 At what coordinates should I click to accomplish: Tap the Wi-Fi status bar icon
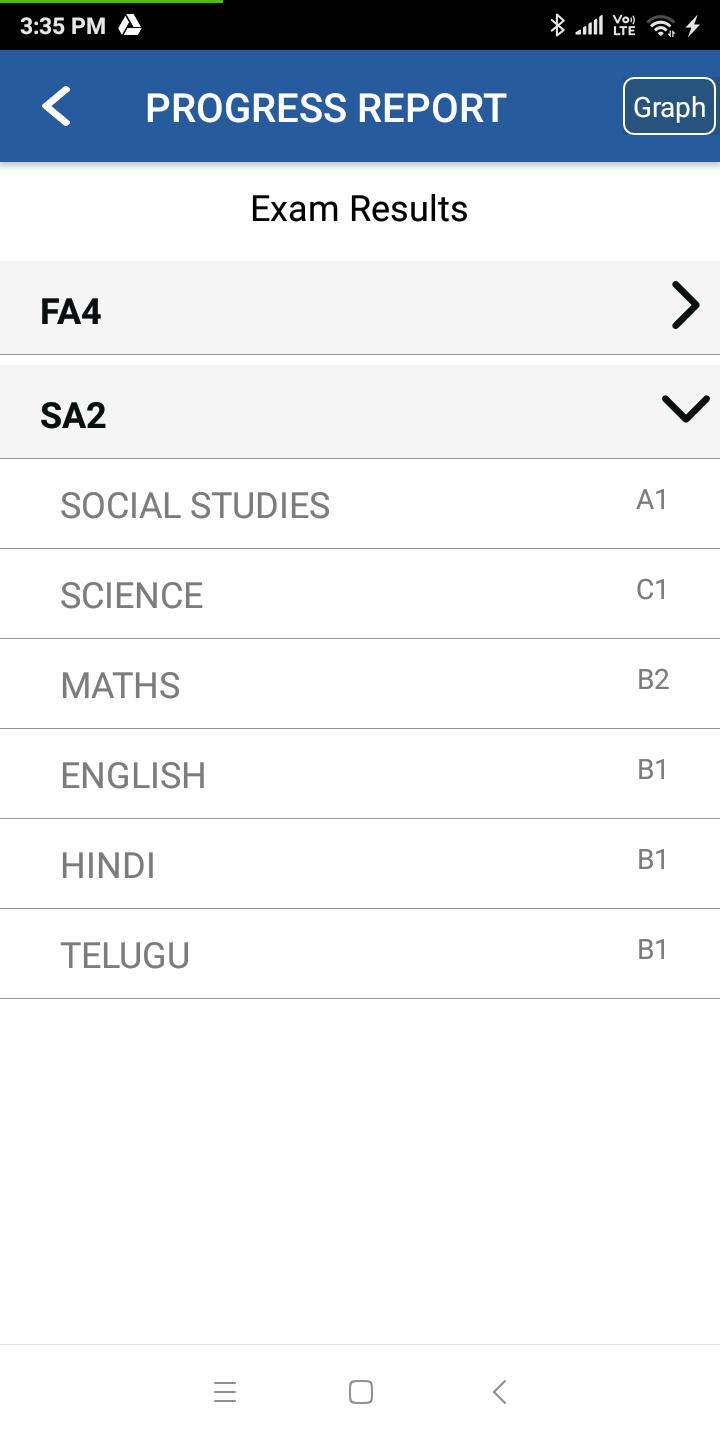pyautogui.click(x=661, y=26)
